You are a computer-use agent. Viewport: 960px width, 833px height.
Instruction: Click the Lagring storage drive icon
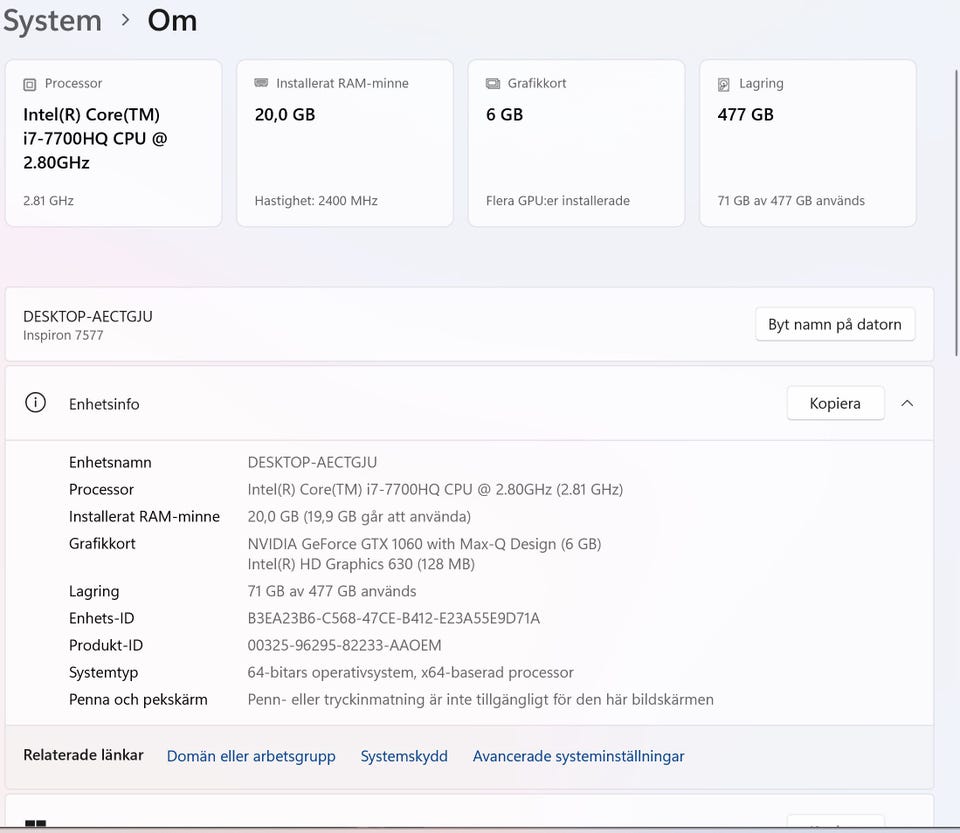[724, 85]
